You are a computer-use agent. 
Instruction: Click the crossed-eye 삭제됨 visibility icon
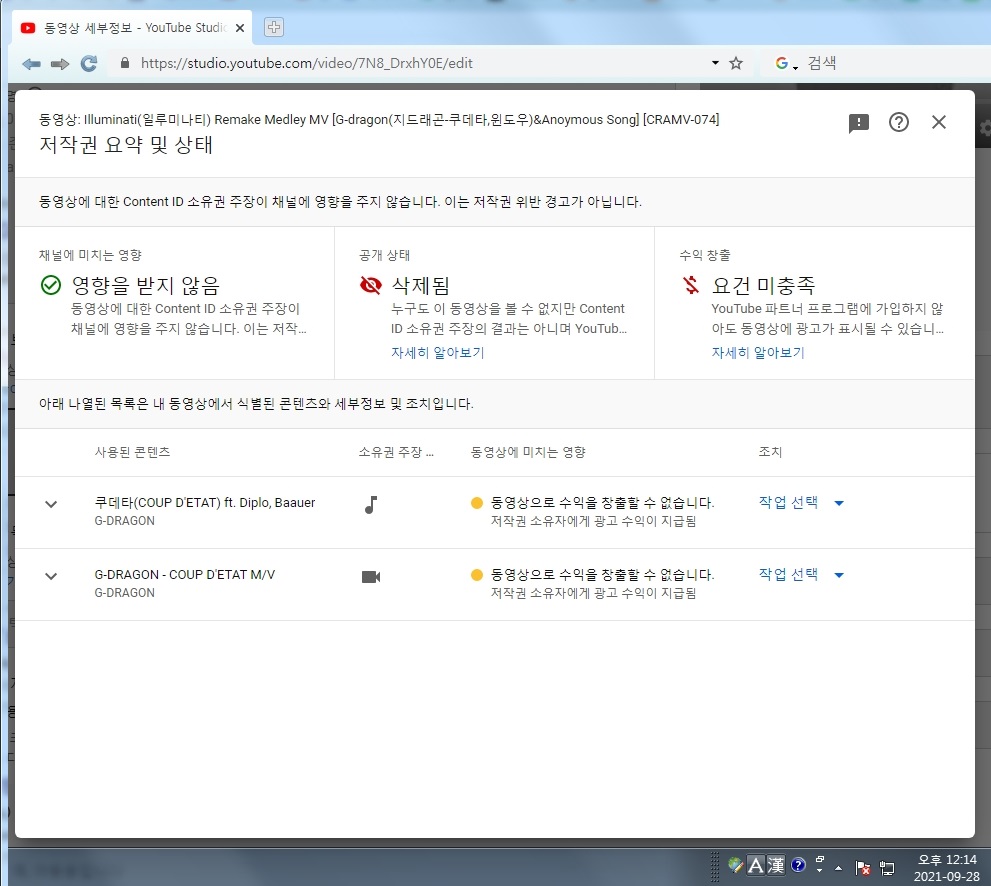tap(370, 286)
